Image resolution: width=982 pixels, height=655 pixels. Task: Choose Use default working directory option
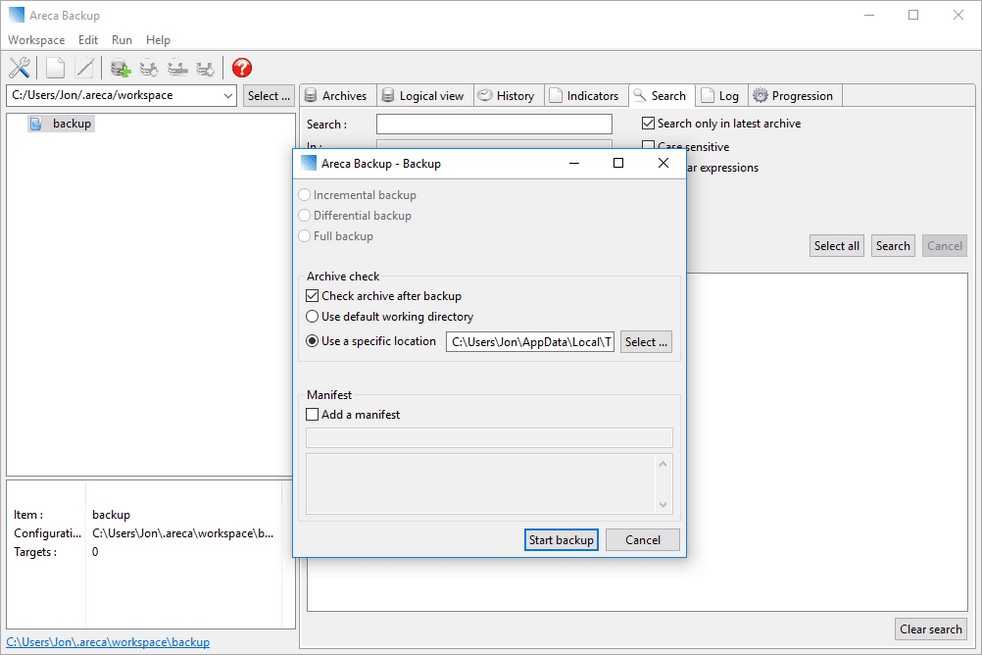(312, 316)
